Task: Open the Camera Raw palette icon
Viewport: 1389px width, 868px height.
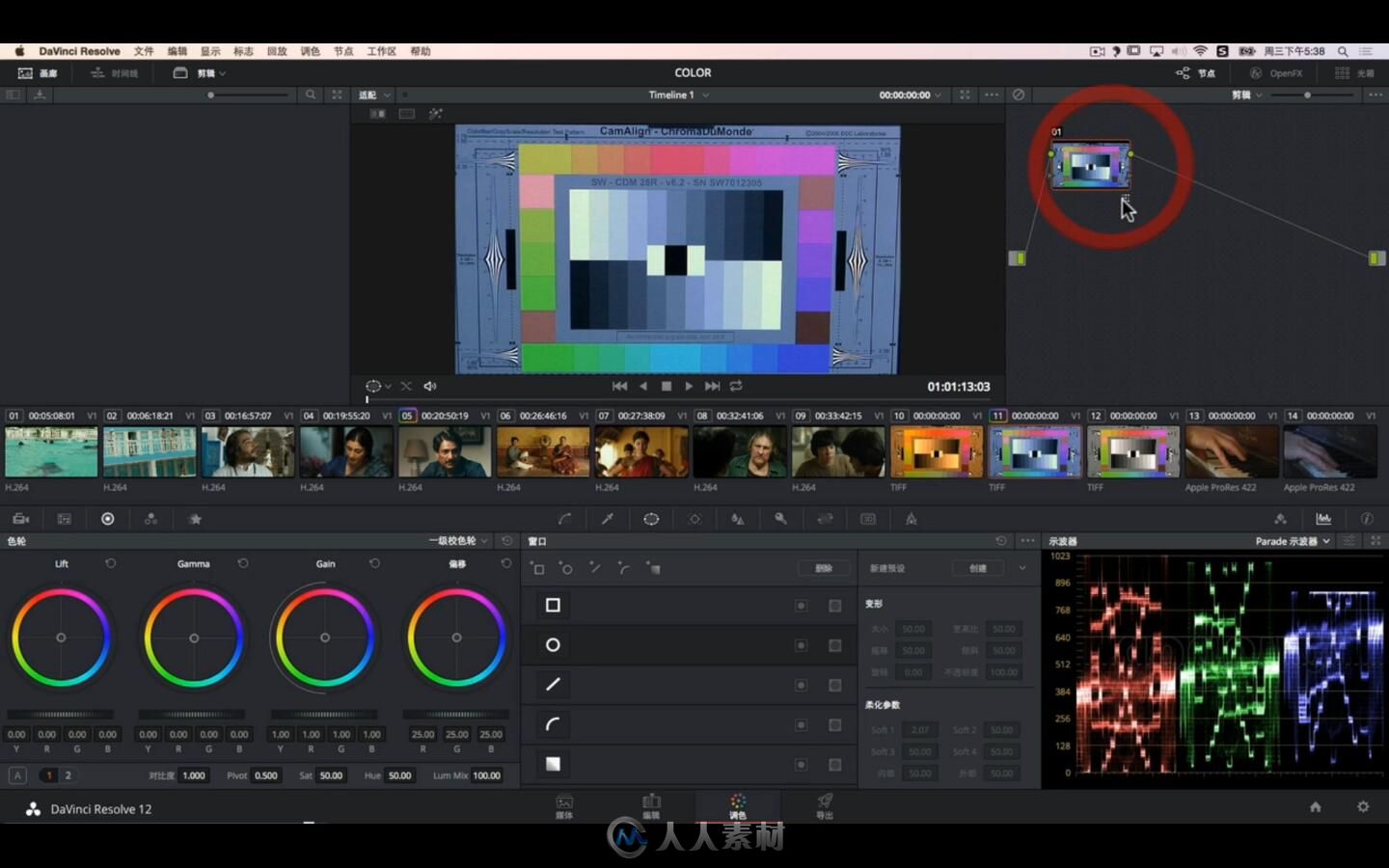Action: (20, 519)
